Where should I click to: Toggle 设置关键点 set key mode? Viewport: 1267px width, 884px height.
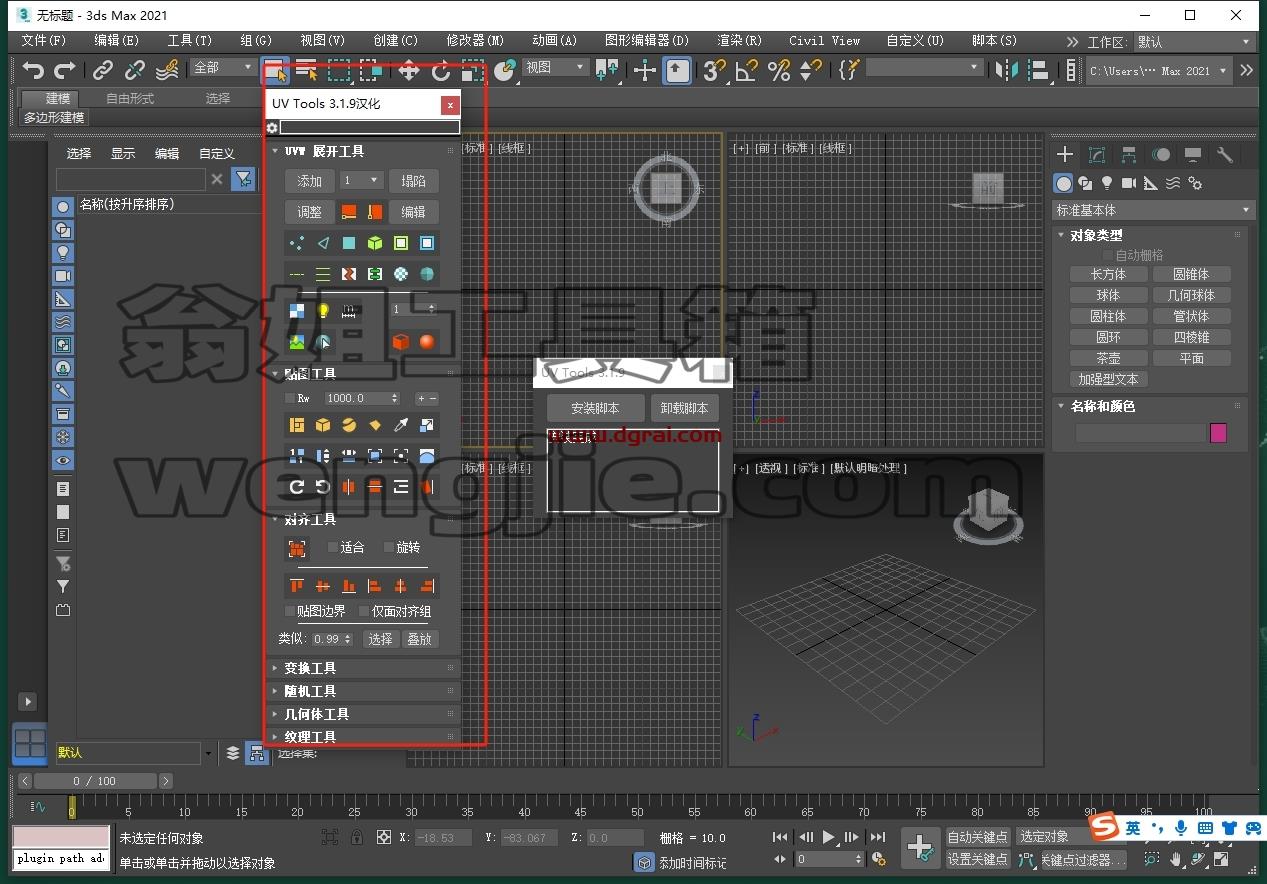click(x=978, y=859)
